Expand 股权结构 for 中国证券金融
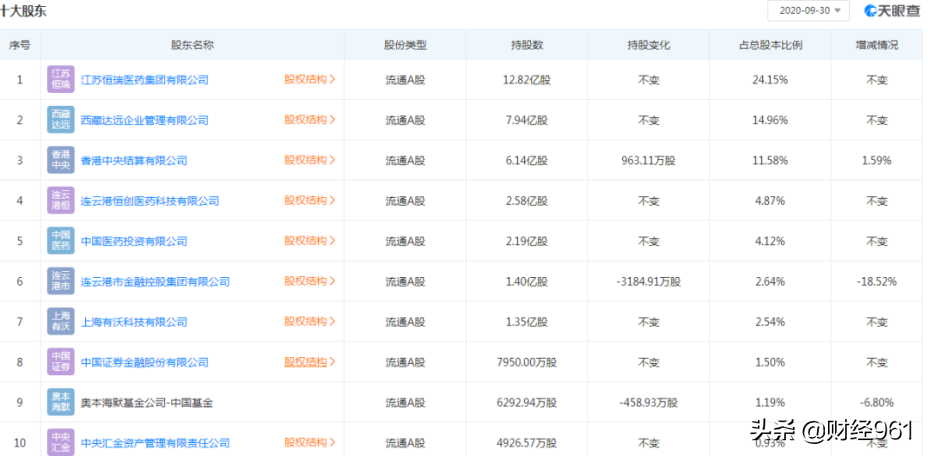The width and height of the screenshot is (928, 456). point(310,362)
